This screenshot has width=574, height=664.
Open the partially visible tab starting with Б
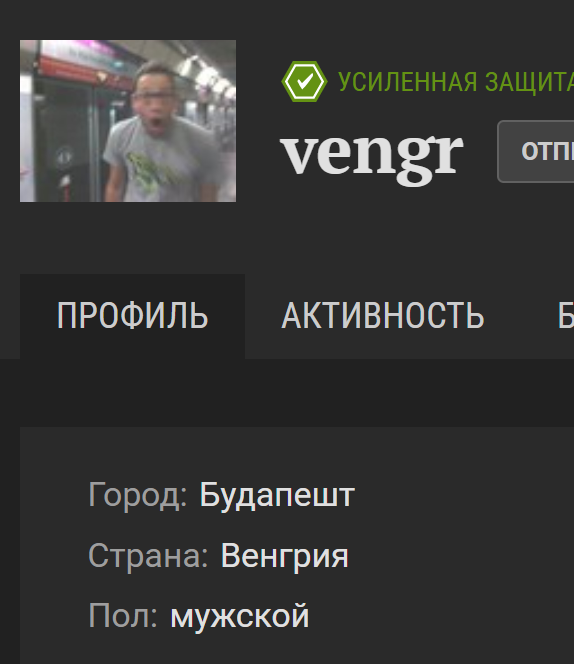click(x=566, y=316)
